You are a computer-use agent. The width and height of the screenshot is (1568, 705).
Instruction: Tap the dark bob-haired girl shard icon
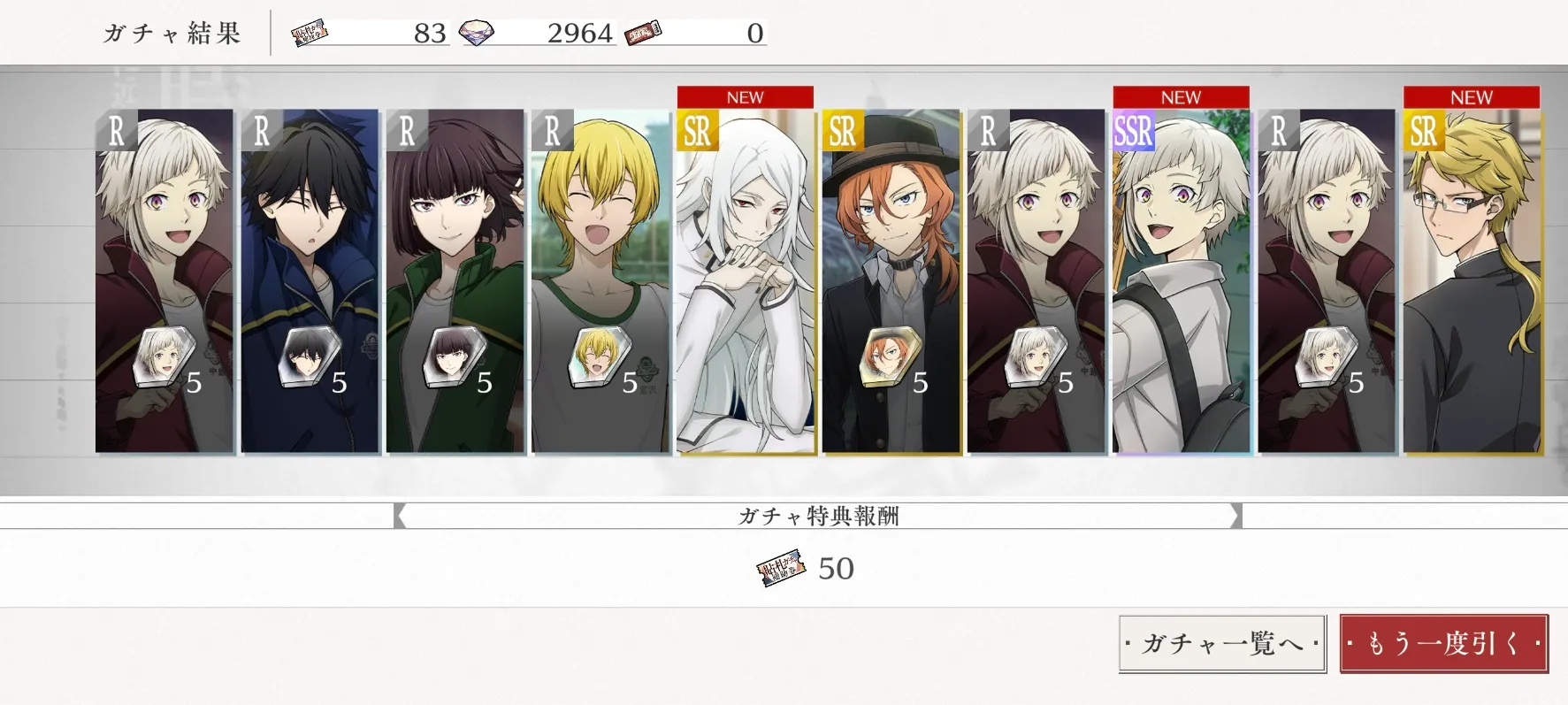(449, 359)
